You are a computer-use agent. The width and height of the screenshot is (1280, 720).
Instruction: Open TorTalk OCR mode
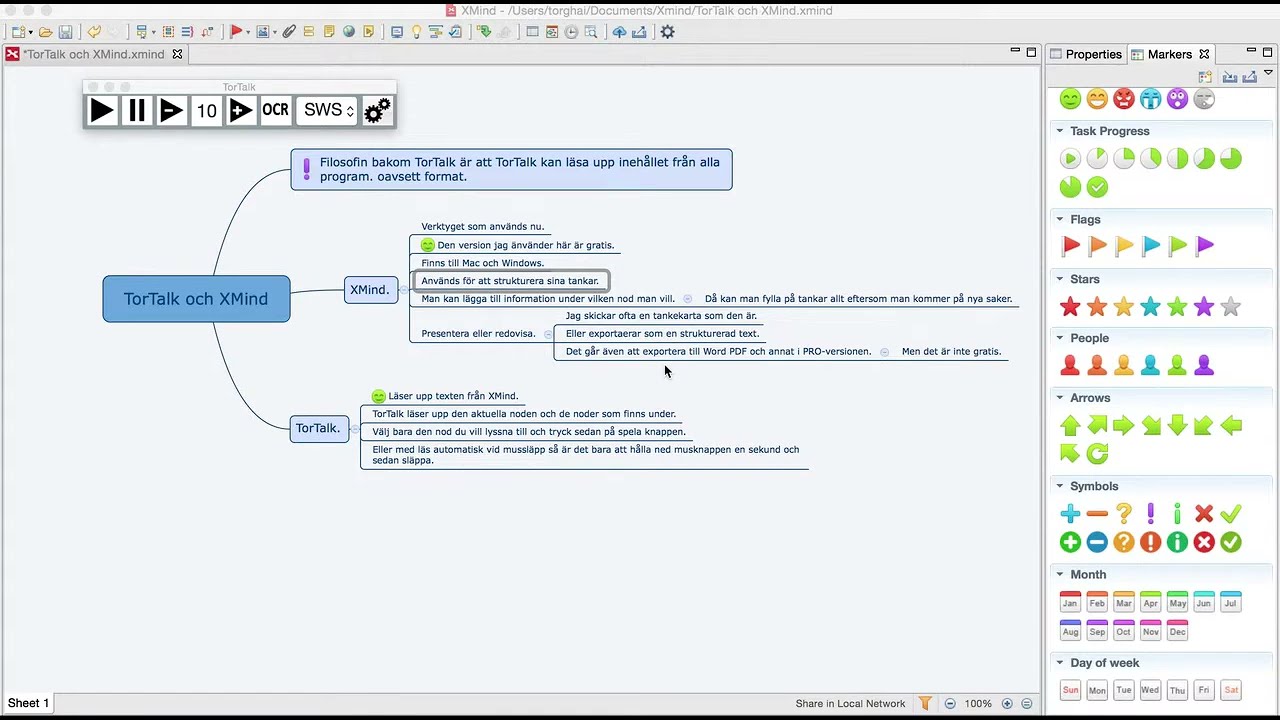(275, 110)
